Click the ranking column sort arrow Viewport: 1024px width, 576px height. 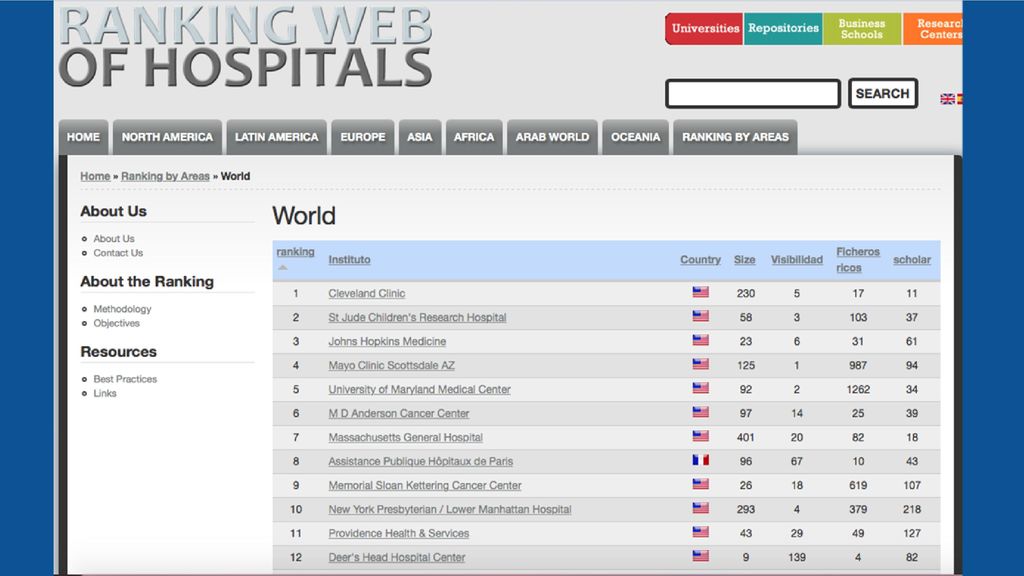pos(282,267)
